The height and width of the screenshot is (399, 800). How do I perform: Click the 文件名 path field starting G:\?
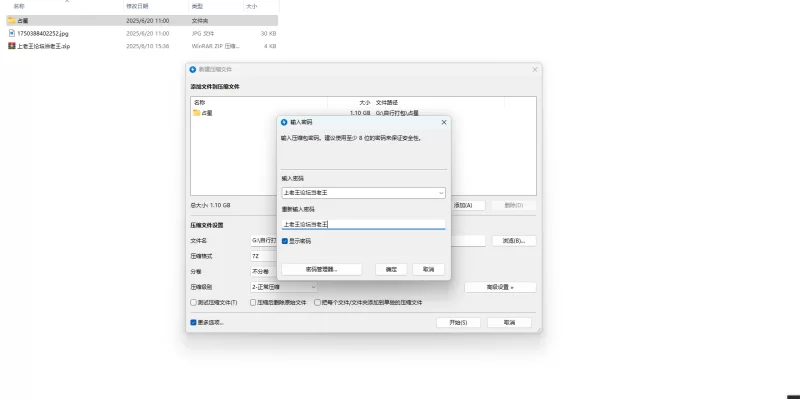pos(263,240)
